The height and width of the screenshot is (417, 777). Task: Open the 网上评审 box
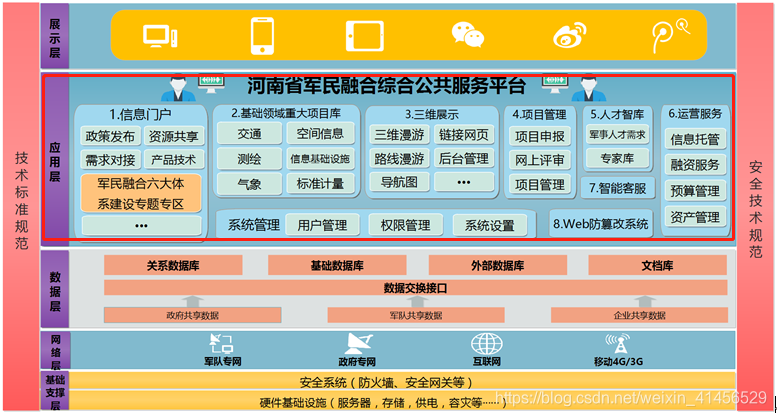coord(540,160)
